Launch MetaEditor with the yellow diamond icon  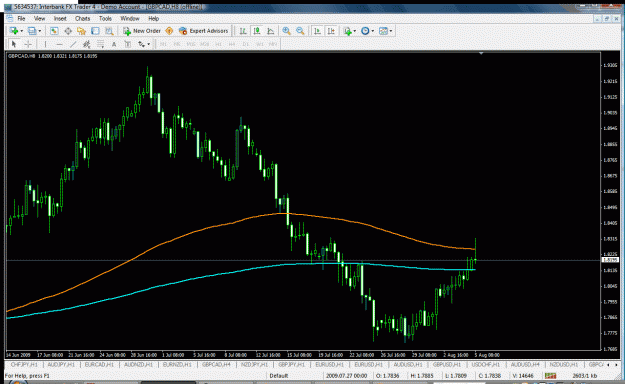tap(169, 31)
